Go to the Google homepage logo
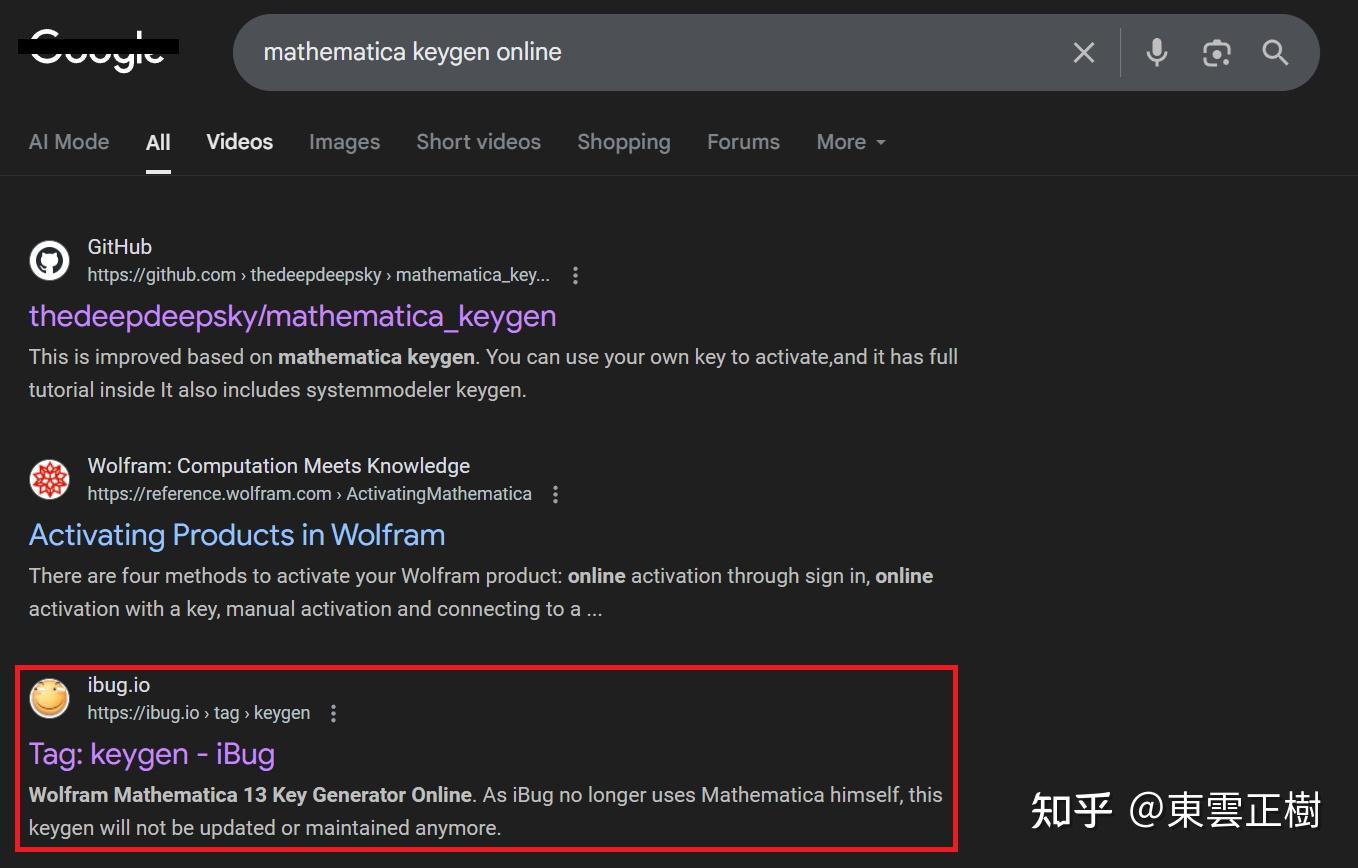The height and width of the screenshot is (868, 1358). tap(97, 50)
